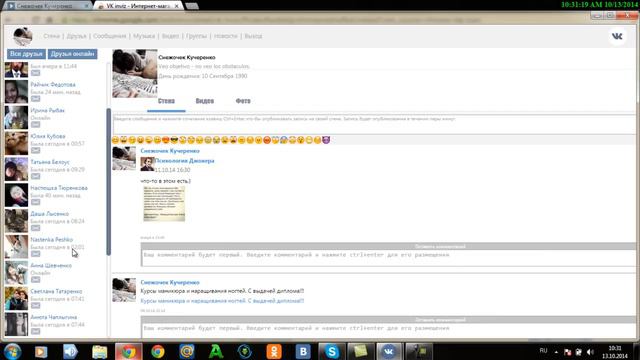Screen dimensions: 640x360
Task: Open friend Райчик Федотова
Action: [x=53, y=84]
